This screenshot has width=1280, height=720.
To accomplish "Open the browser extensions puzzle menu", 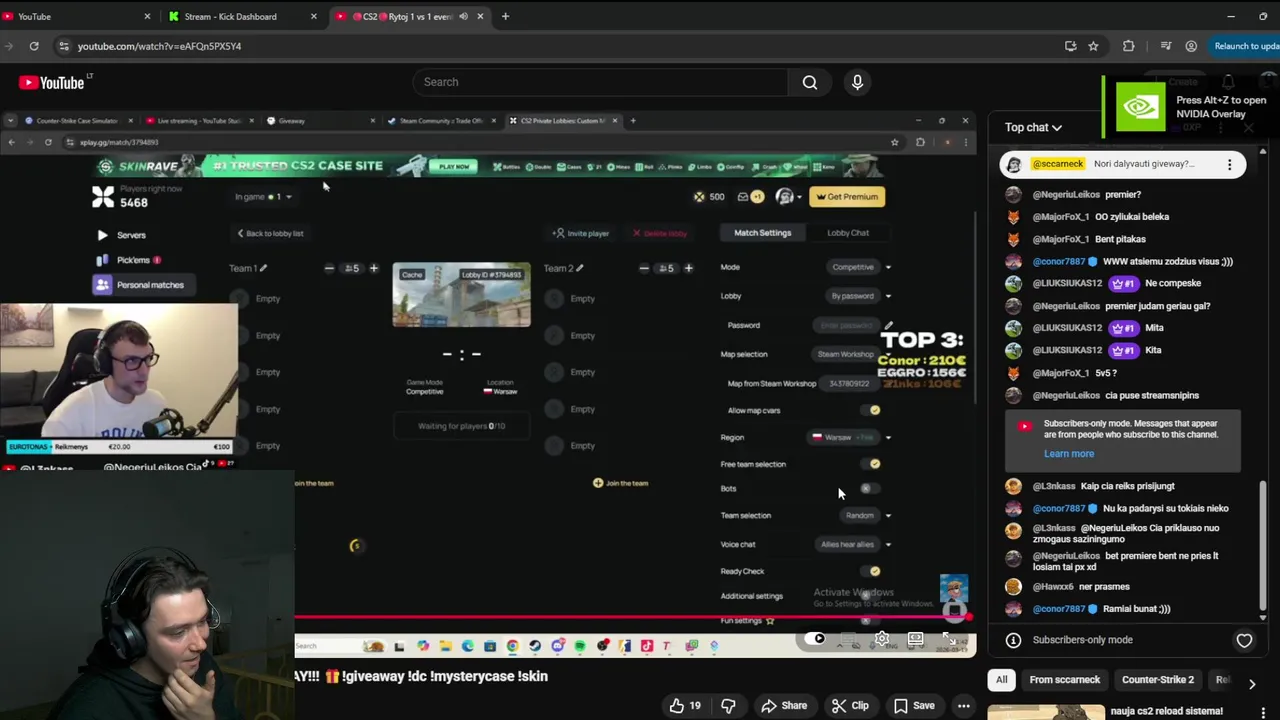I will pyautogui.click(x=1129, y=46).
